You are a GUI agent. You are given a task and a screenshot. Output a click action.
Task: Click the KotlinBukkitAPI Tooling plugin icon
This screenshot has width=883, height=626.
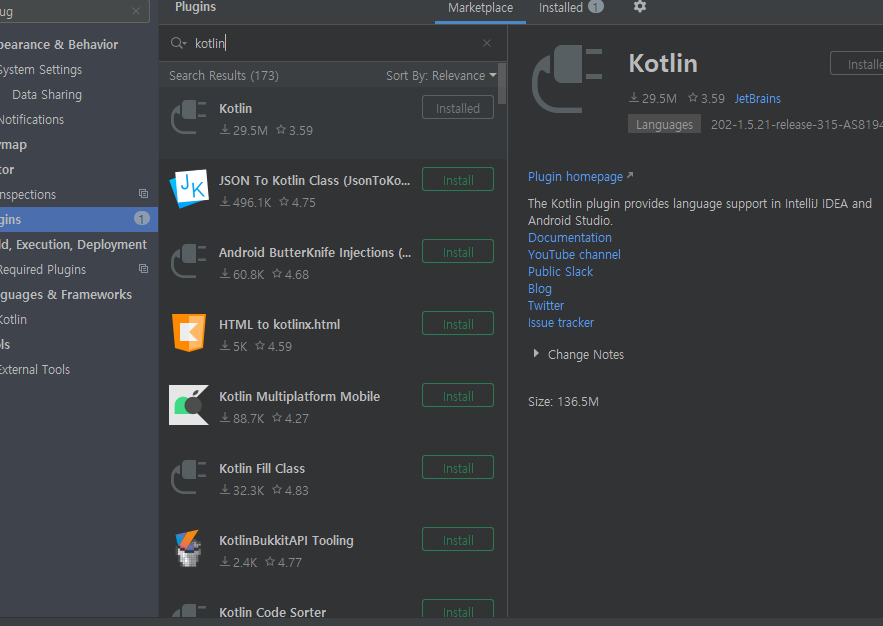(x=189, y=549)
